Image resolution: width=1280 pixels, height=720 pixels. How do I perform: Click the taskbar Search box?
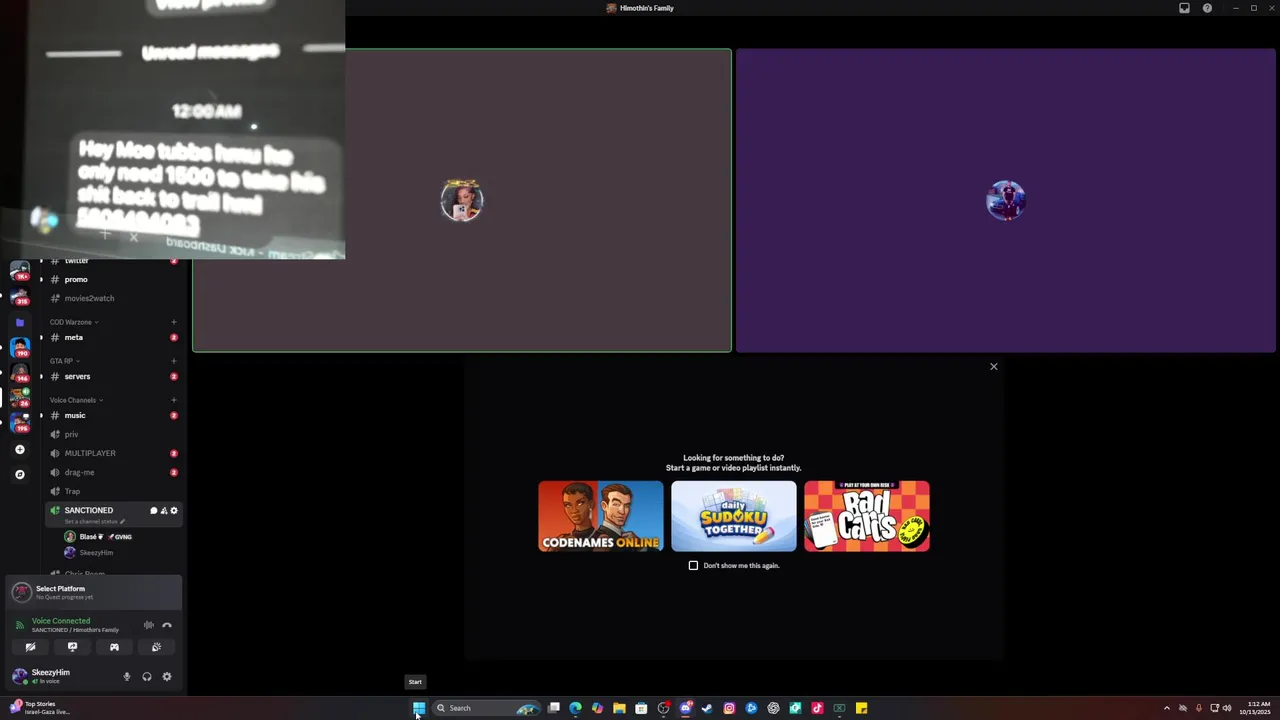[486, 708]
